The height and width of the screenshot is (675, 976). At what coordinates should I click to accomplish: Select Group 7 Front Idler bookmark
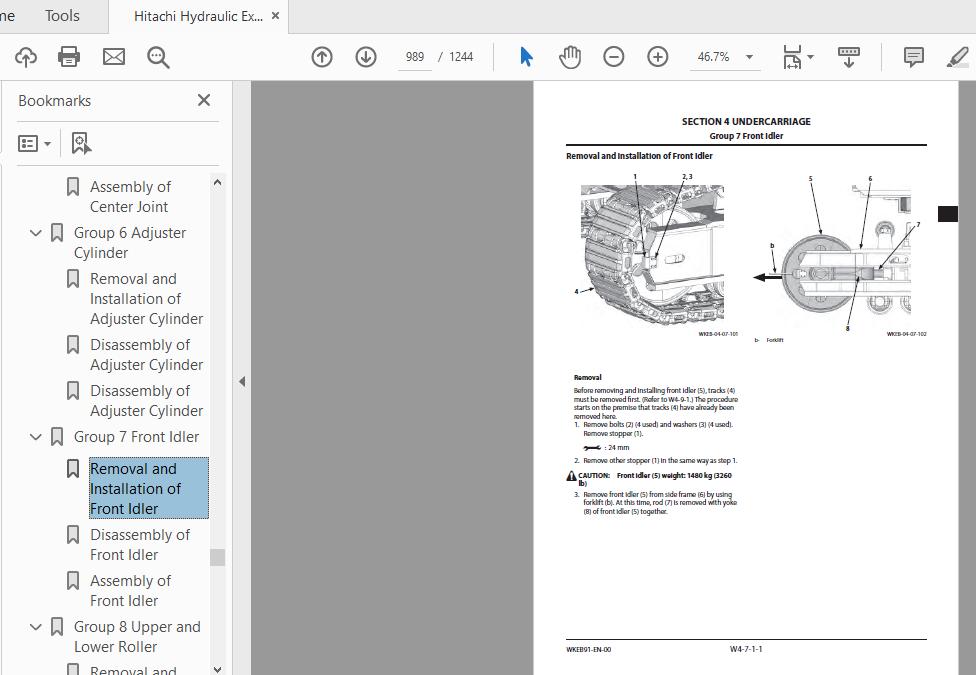coord(136,437)
